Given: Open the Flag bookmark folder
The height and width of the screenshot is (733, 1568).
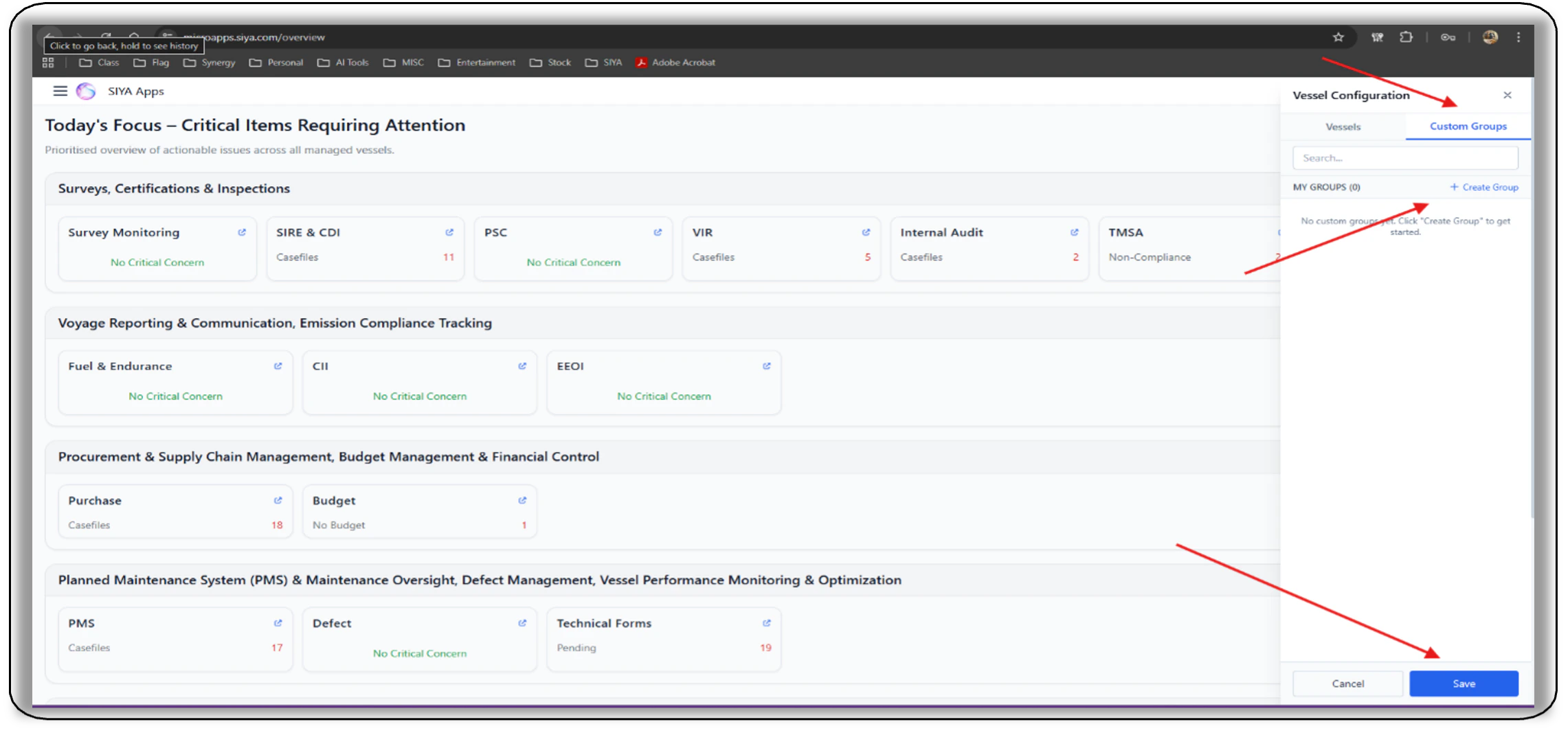Looking at the screenshot, I should tap(151, 63).
